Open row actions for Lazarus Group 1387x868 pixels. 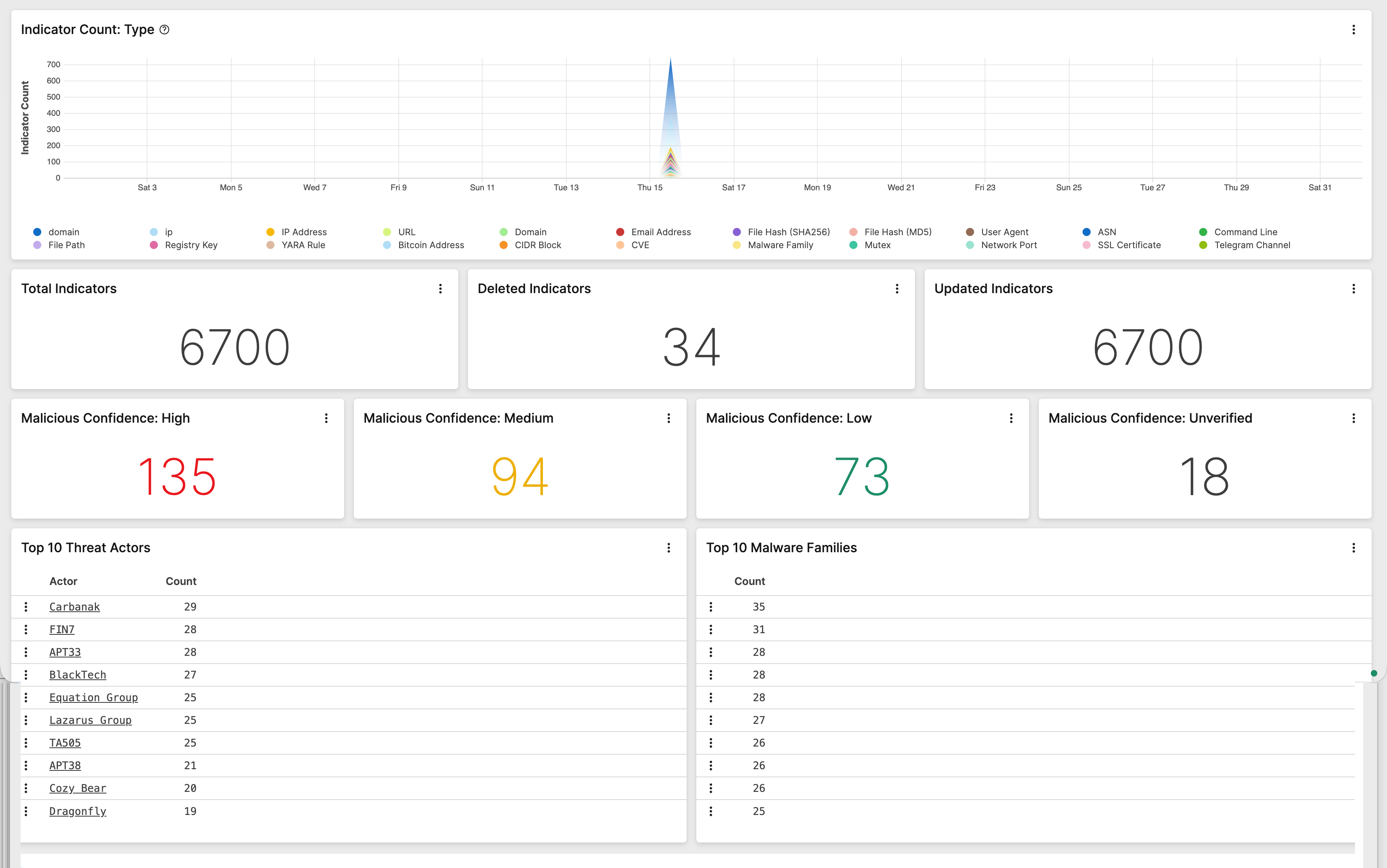[26, 721]
